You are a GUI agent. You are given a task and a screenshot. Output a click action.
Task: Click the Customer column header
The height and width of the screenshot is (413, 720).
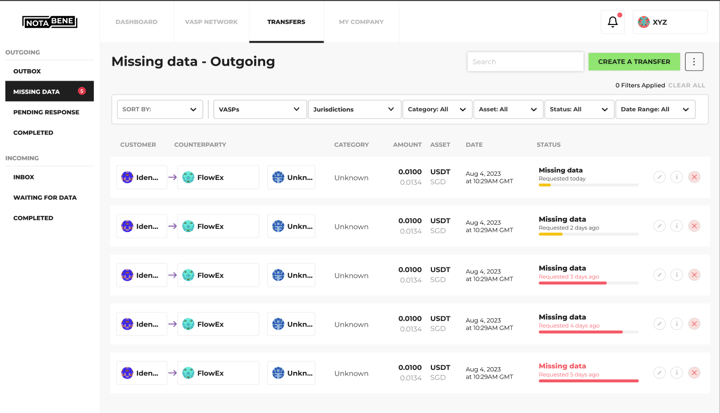[138, 144]
